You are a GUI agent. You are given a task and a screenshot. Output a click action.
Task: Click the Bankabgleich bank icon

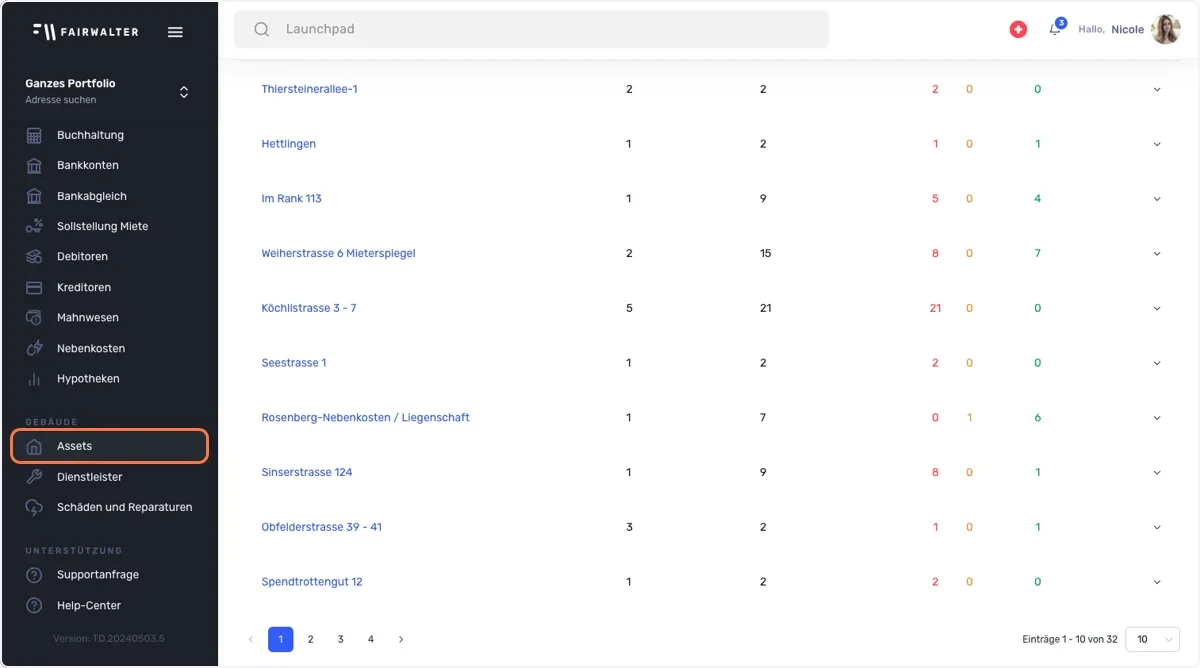(34, 196)
